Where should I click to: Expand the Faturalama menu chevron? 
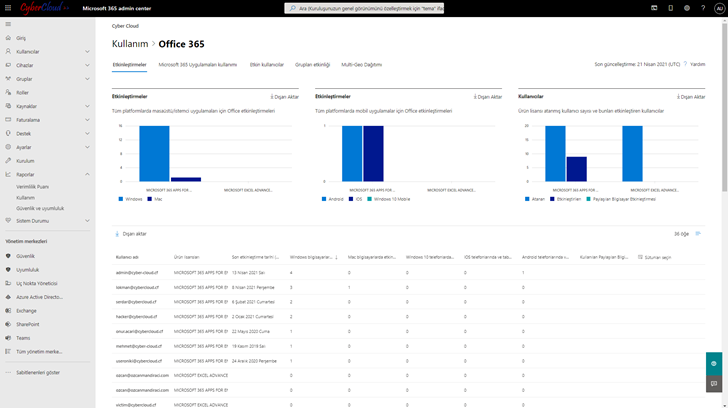point(87,120)
